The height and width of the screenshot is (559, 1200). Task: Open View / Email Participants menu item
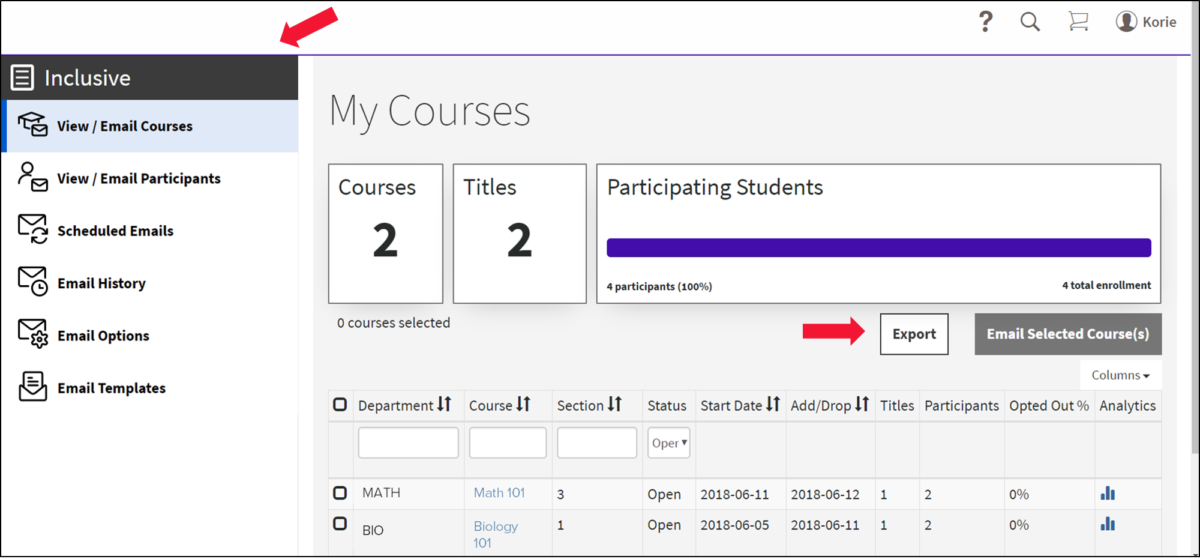pos(138,179)
